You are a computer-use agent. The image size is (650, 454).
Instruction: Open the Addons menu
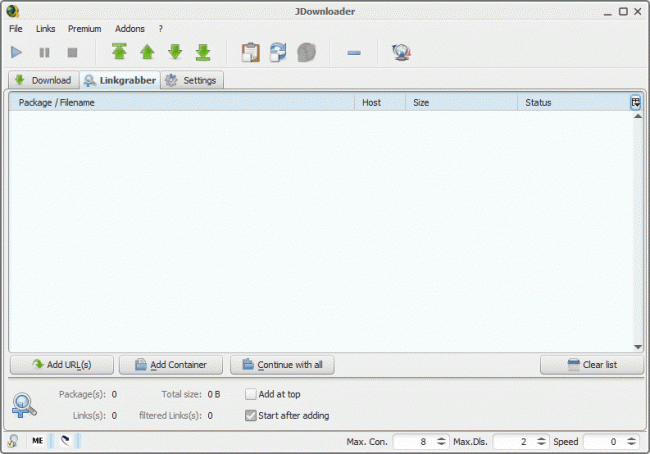(x=130, y=29)
